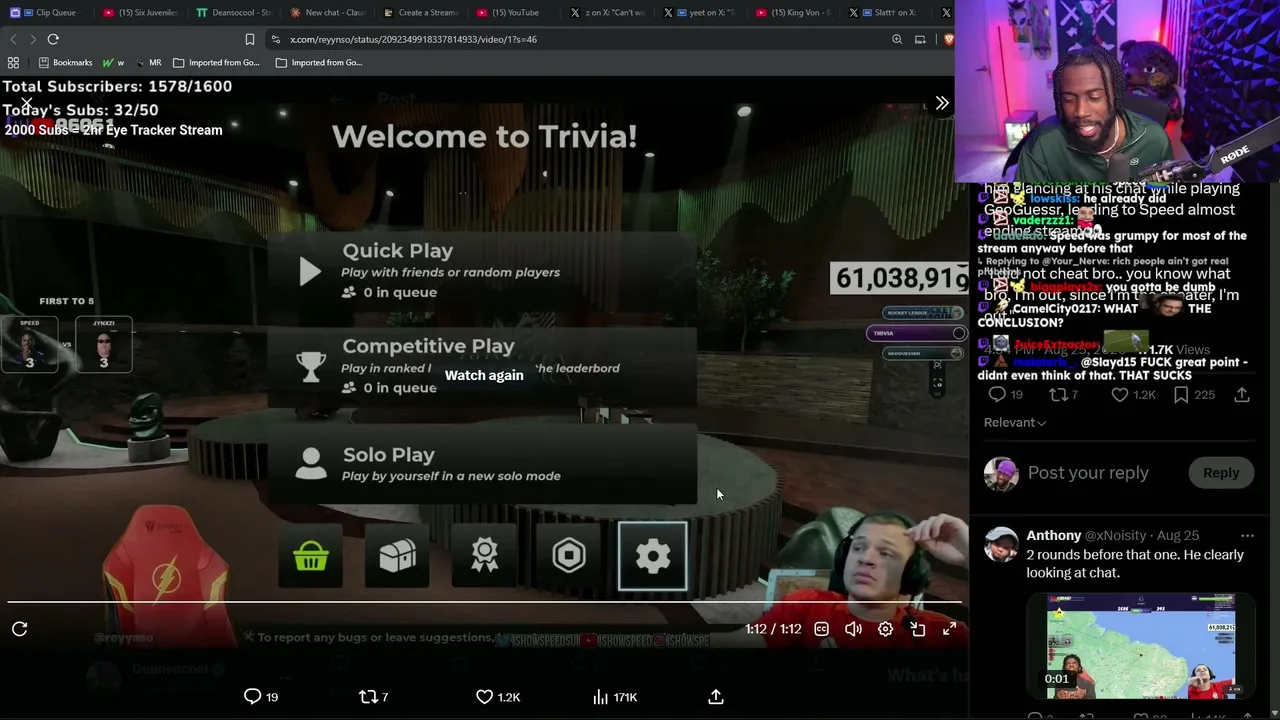Image resolution: width=1280 pixels, height=720 pixels.
Task: Open site information icon beside the URL
Action: (x=276, y=40)
